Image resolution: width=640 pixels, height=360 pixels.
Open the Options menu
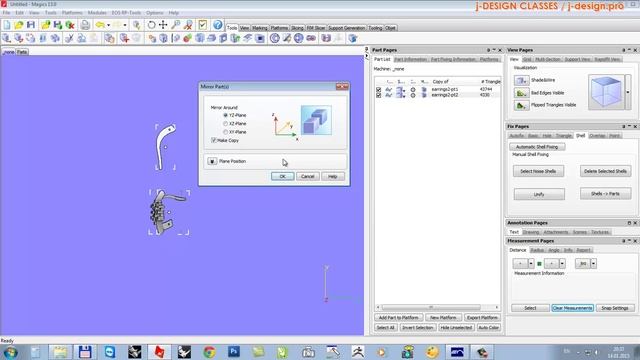(x=154, y=13)
